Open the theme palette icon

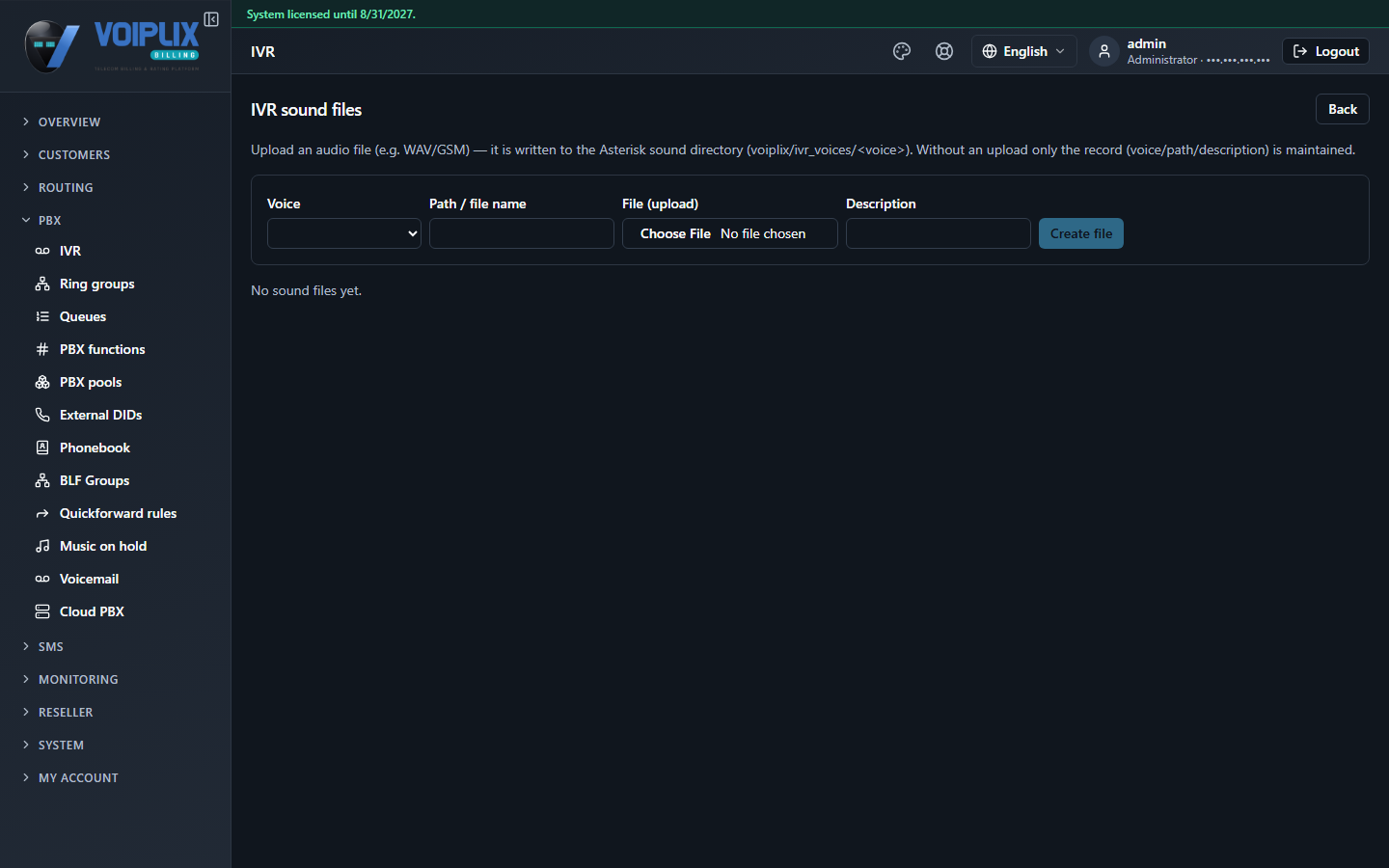pos(902,51)
